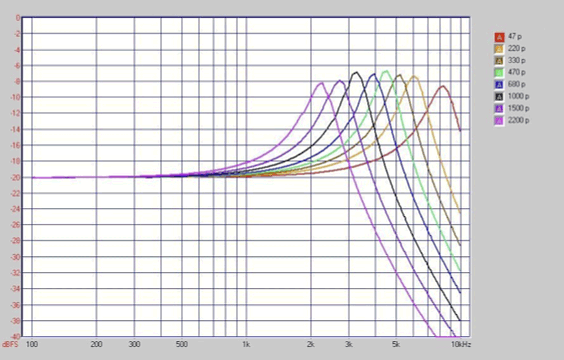Click the 100 frequency axis label

click(32, 345)
